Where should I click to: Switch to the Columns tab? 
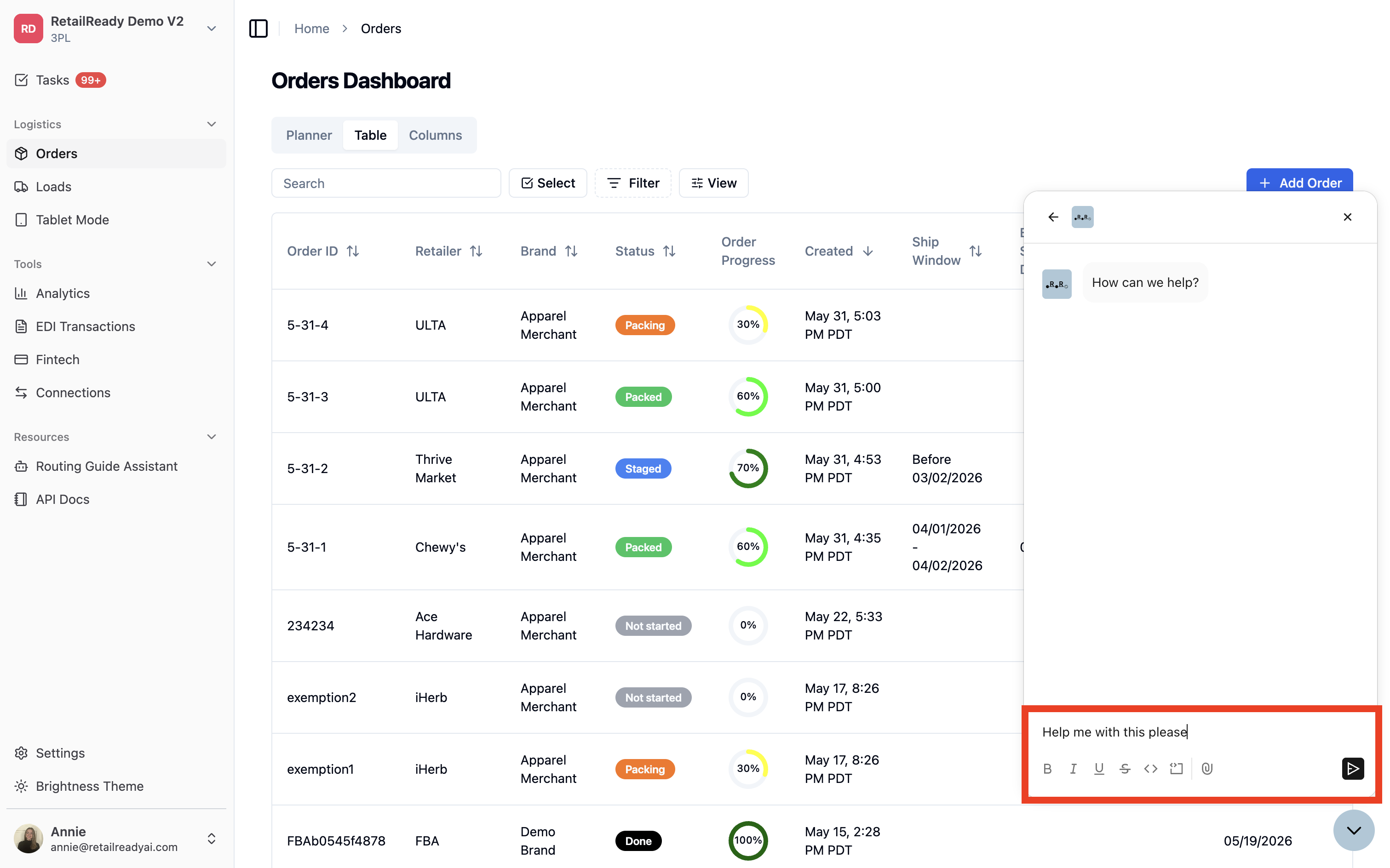pos(436,135)
